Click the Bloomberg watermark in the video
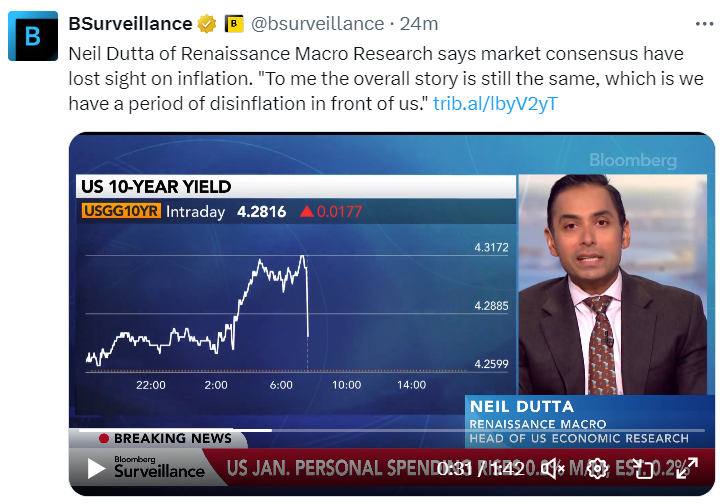This screenshot has height=504, width=726. [631, 160]
